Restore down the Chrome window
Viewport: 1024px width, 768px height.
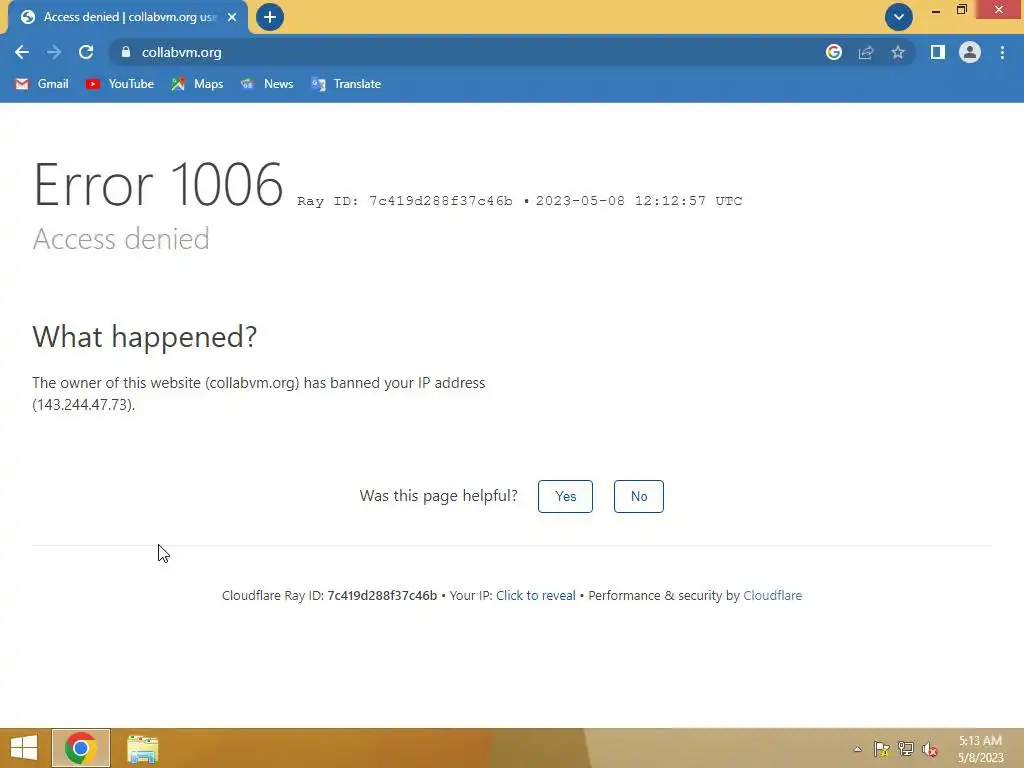click(x=961, y=10)
